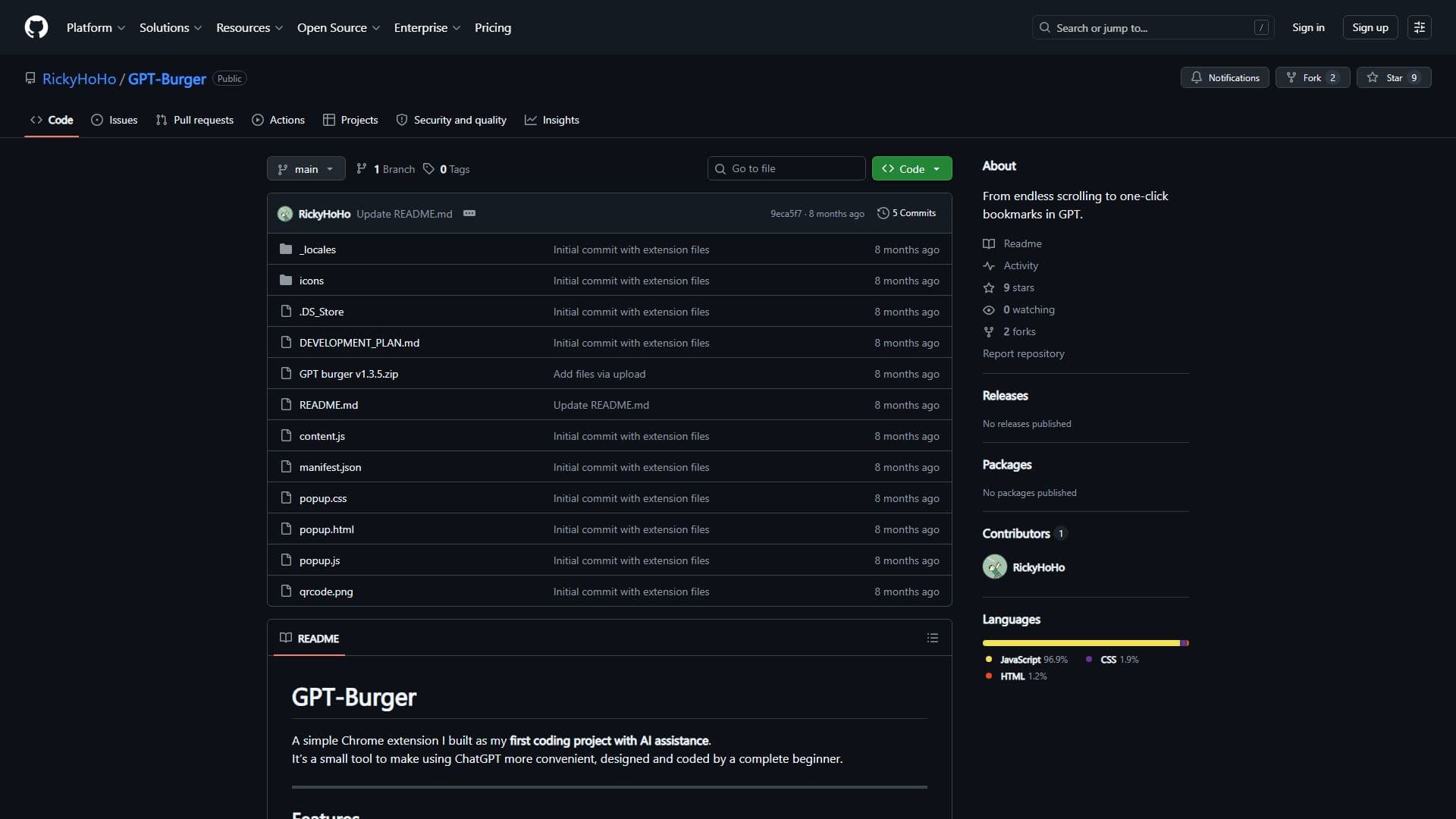1456x819 pixels.
Task: Select the README tab heading
Action: click(x=309, y=638)
